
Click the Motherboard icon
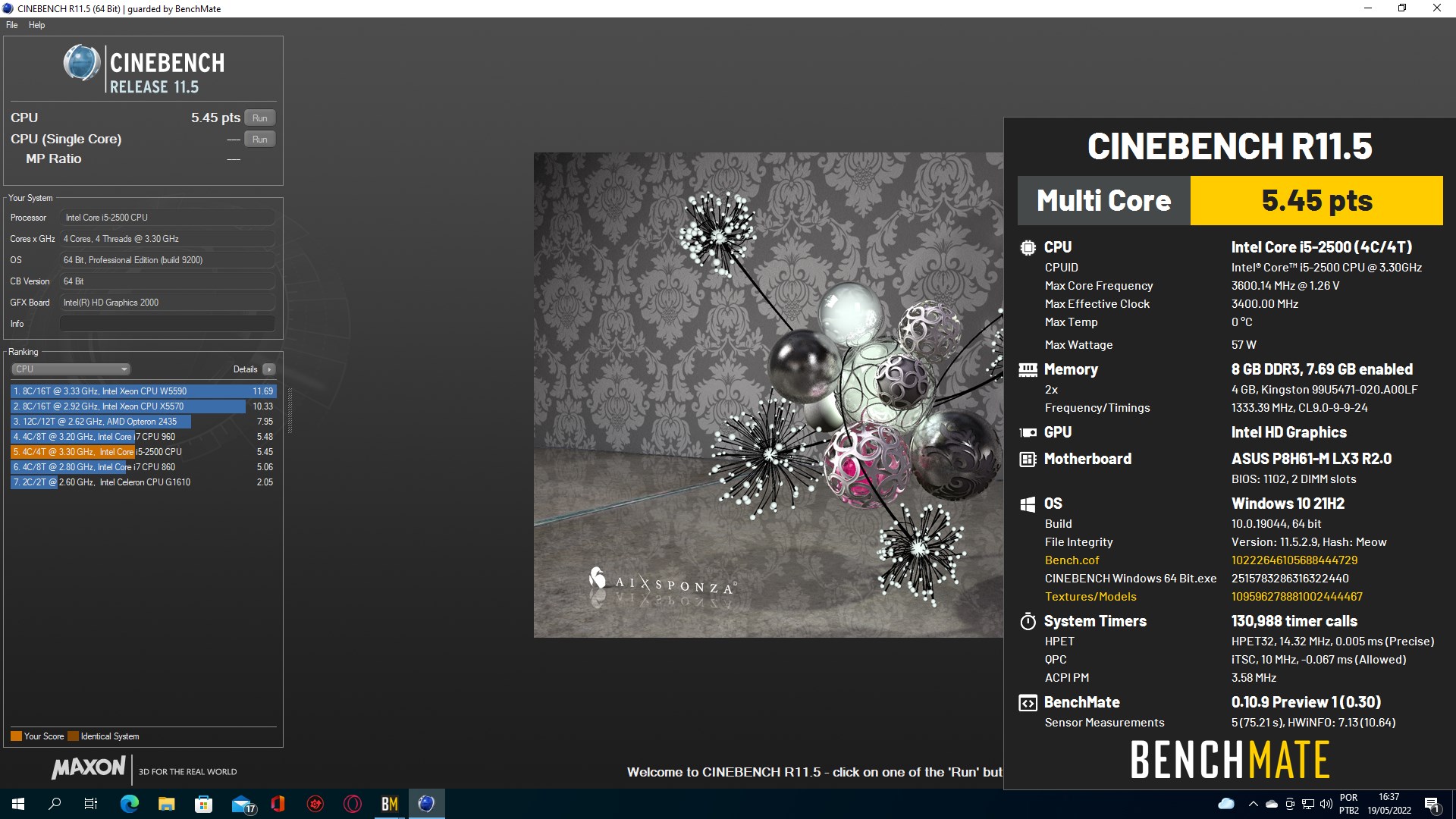(x=1028, y=459)
